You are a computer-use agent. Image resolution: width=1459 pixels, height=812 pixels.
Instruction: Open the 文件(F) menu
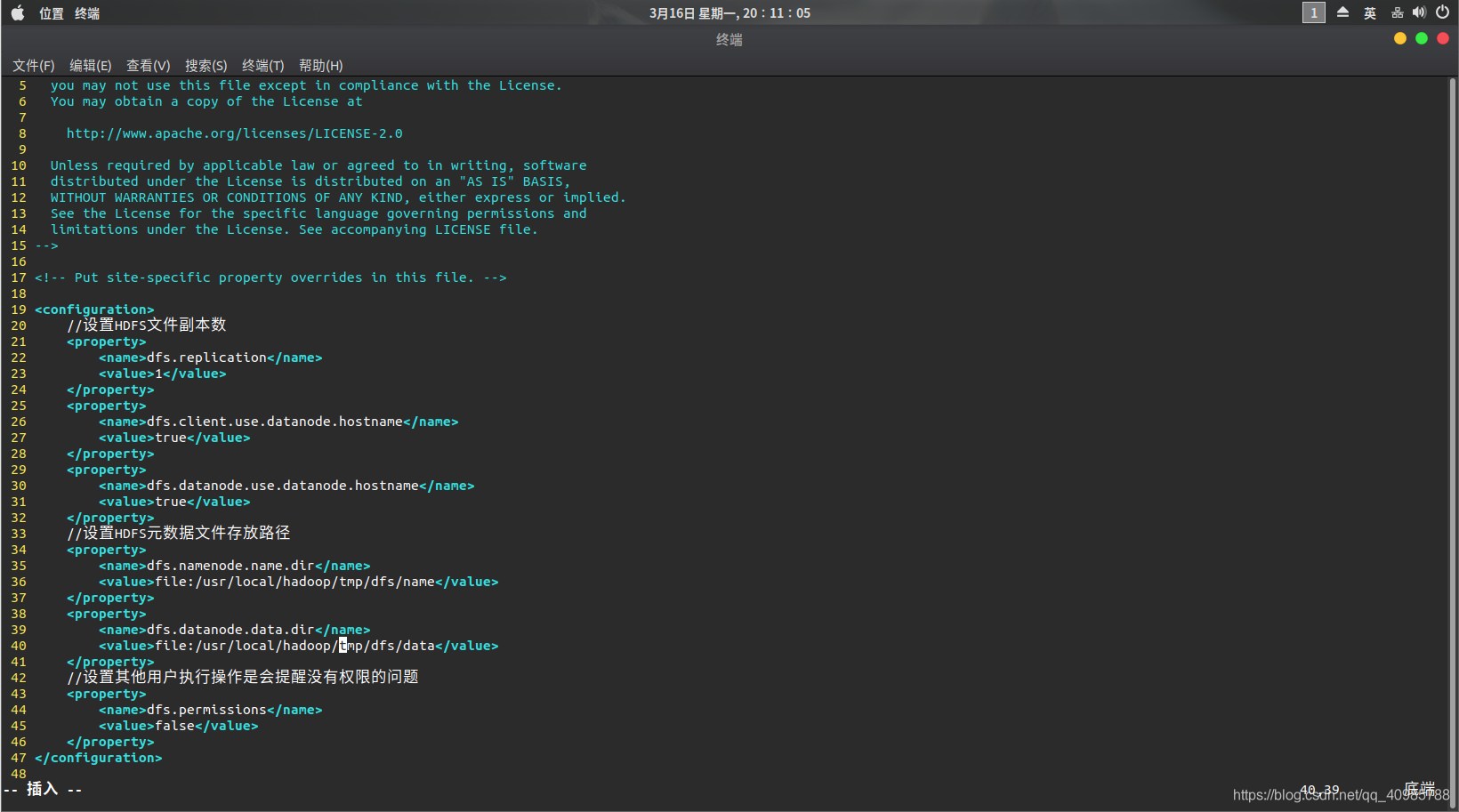pos(34,66)
